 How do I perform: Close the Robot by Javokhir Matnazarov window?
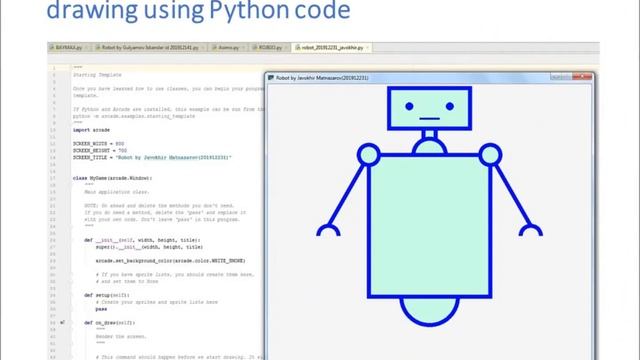(582, 76)
